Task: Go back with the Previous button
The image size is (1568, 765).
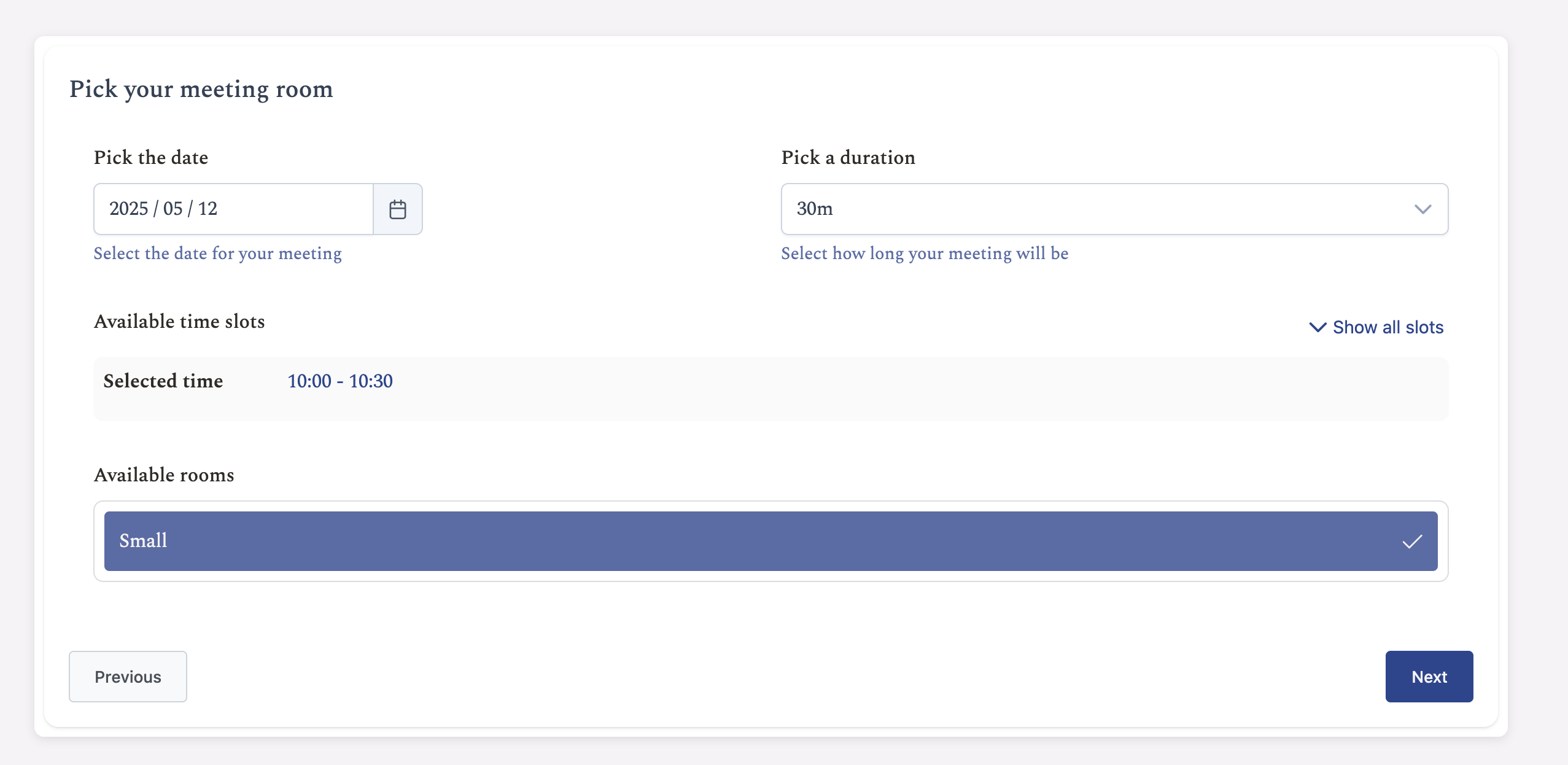Action: click(x=128, y=677)
